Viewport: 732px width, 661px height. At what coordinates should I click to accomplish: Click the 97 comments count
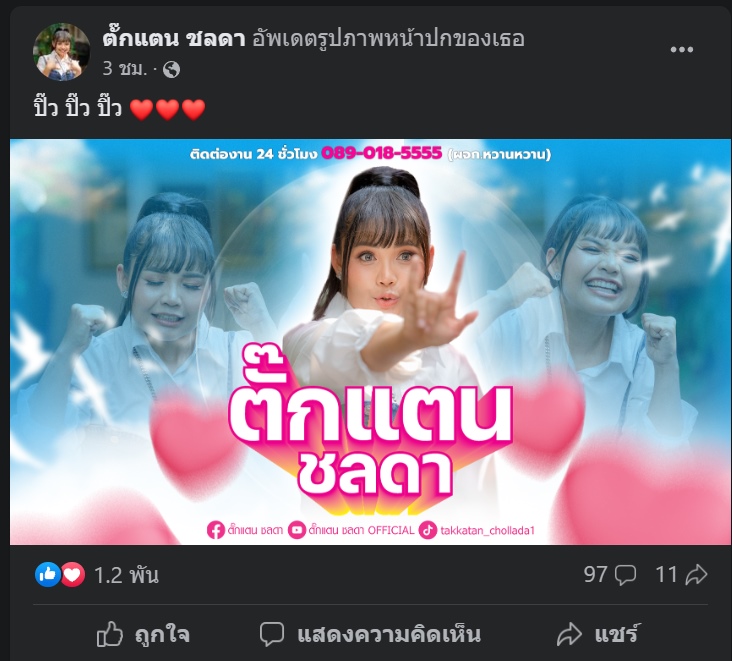click(595, 574)
